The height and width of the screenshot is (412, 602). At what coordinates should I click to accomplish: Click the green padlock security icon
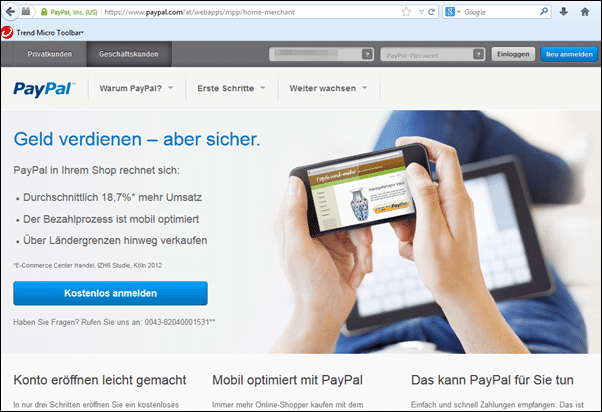[44, 12]
